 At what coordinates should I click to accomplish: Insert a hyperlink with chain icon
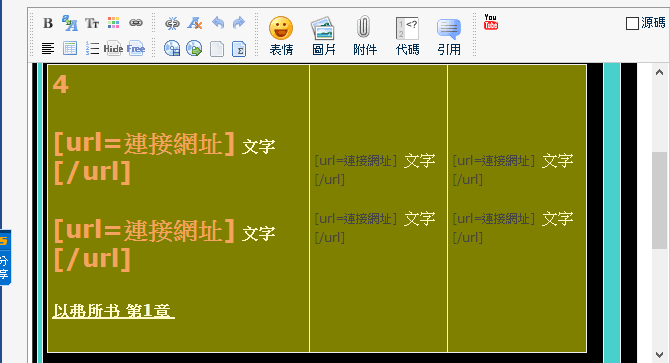(x=136, y=23)
